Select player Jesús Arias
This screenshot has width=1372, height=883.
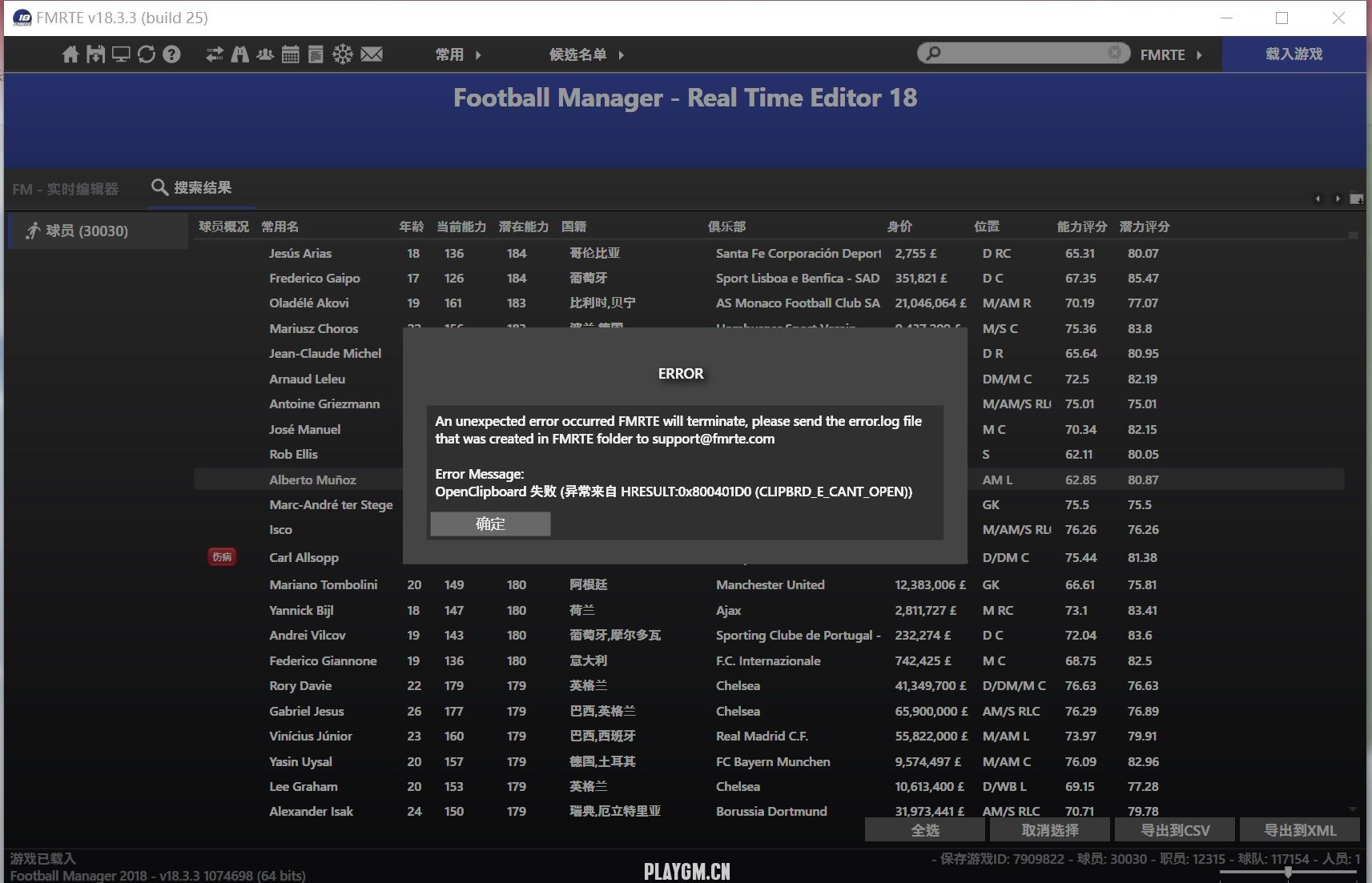pyautogui.click(x=300, y=253)
